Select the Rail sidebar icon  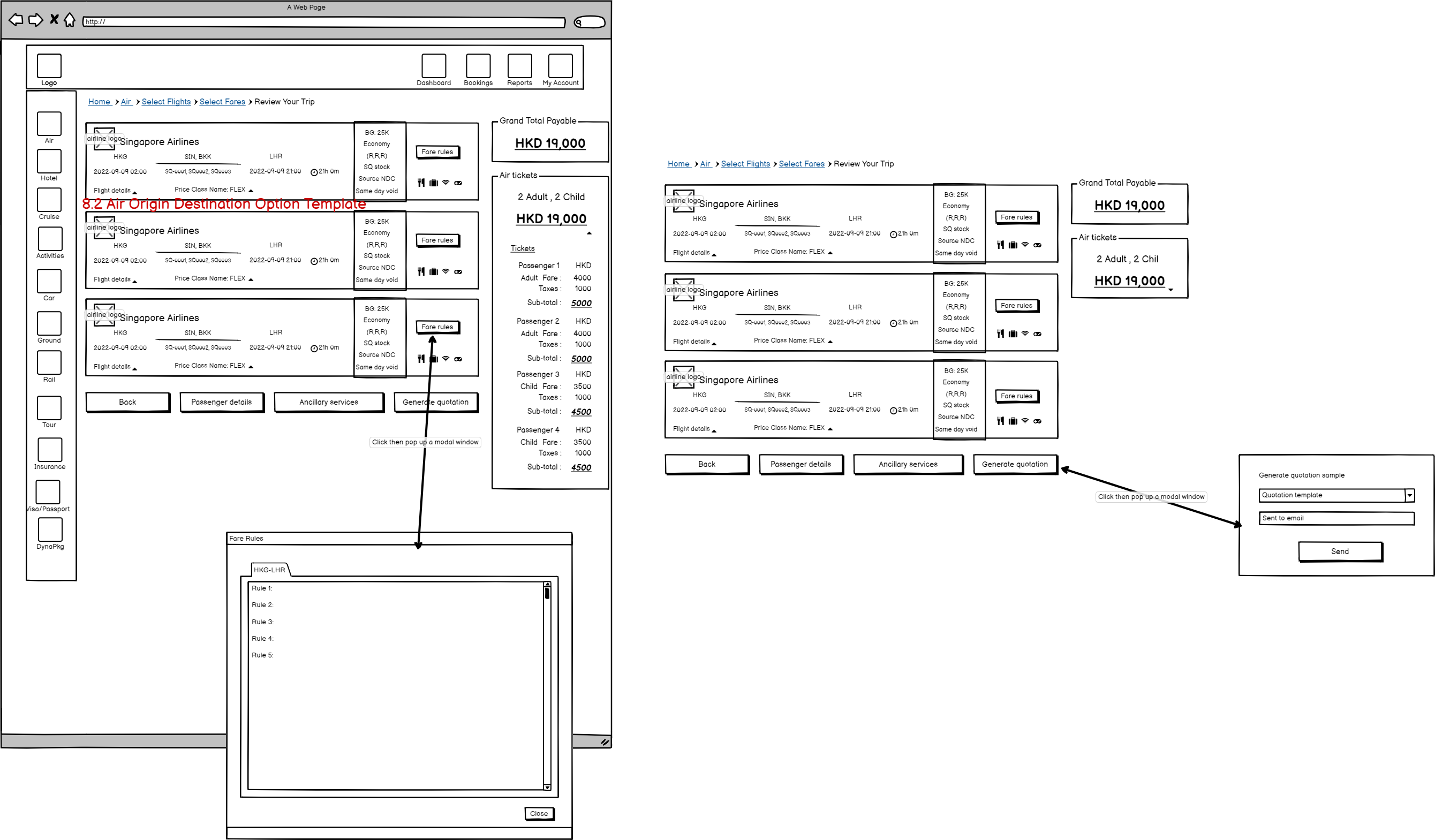49,363
